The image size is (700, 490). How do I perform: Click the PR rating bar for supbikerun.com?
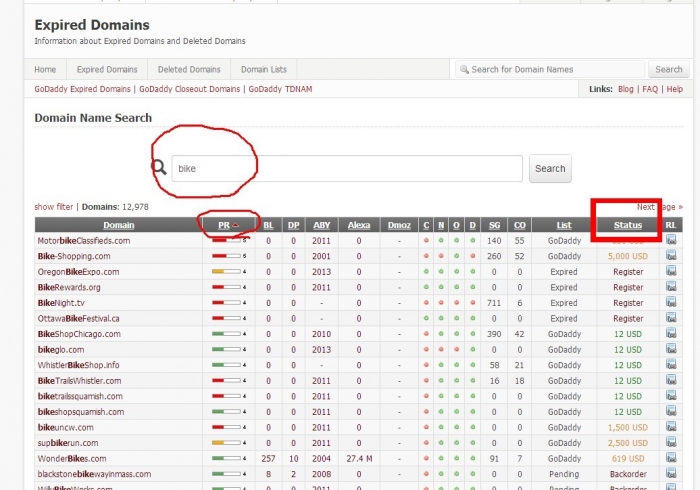pyautogui.click(x=226, y=442)
